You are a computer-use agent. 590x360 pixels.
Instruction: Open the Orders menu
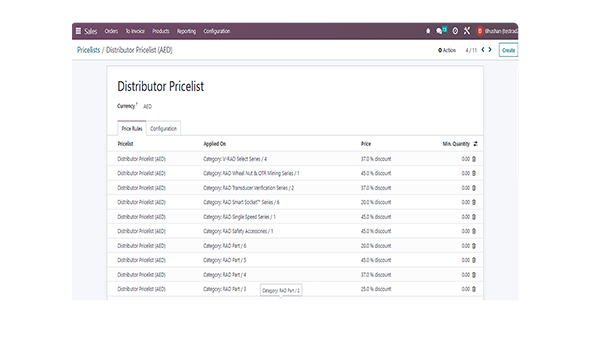(x=111, y=31)
